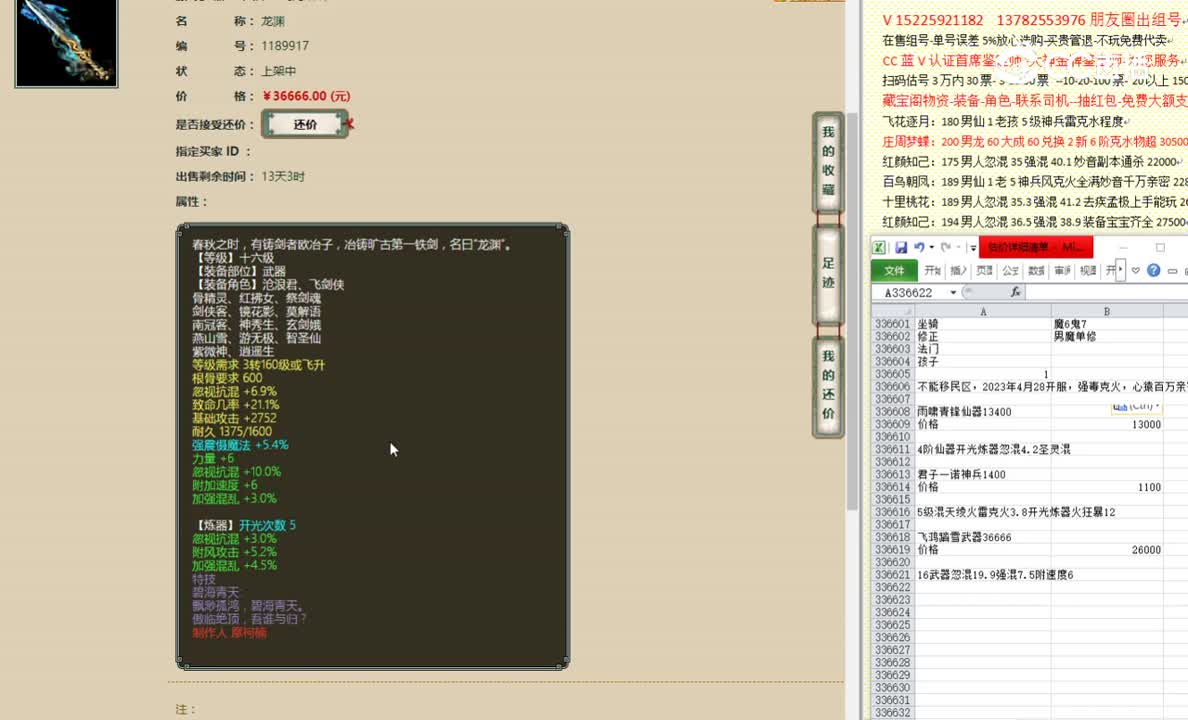1188x720 pixels.
Task: Open 我的还价 side tab
Action: point(828,385)
